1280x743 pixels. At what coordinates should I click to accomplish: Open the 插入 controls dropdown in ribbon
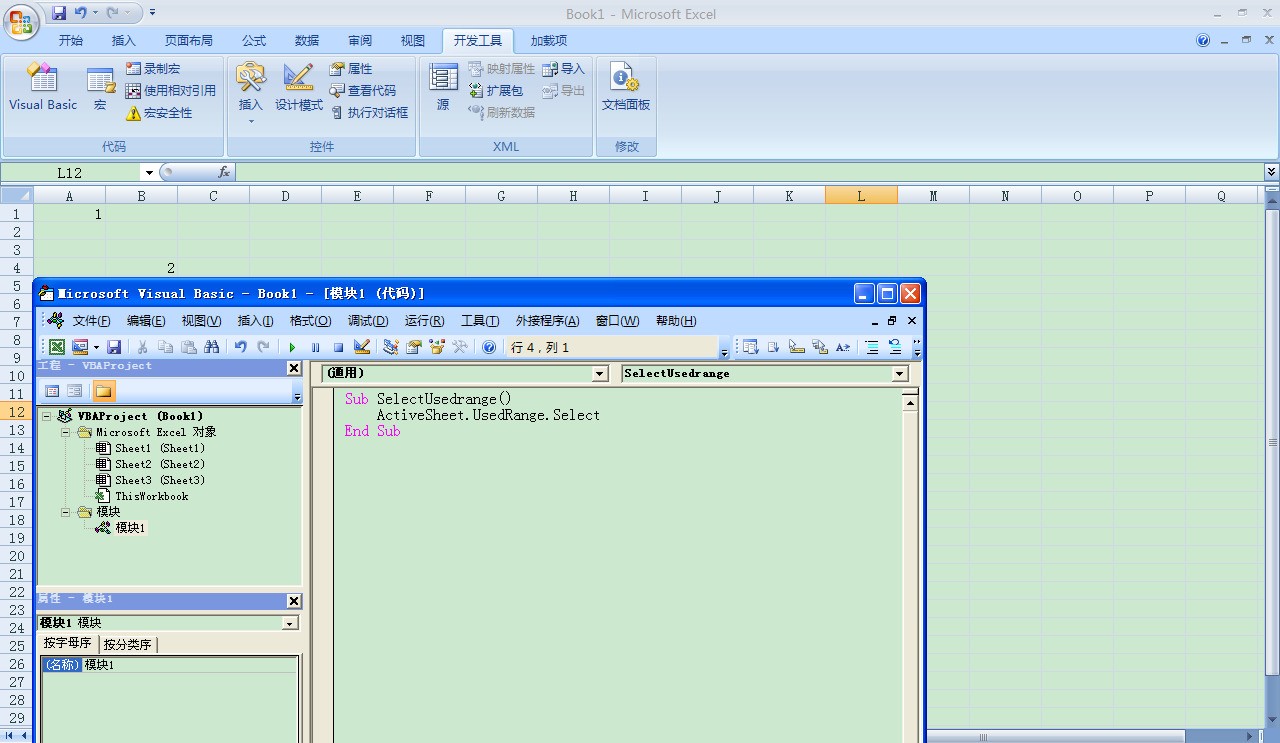coord(250,92)
